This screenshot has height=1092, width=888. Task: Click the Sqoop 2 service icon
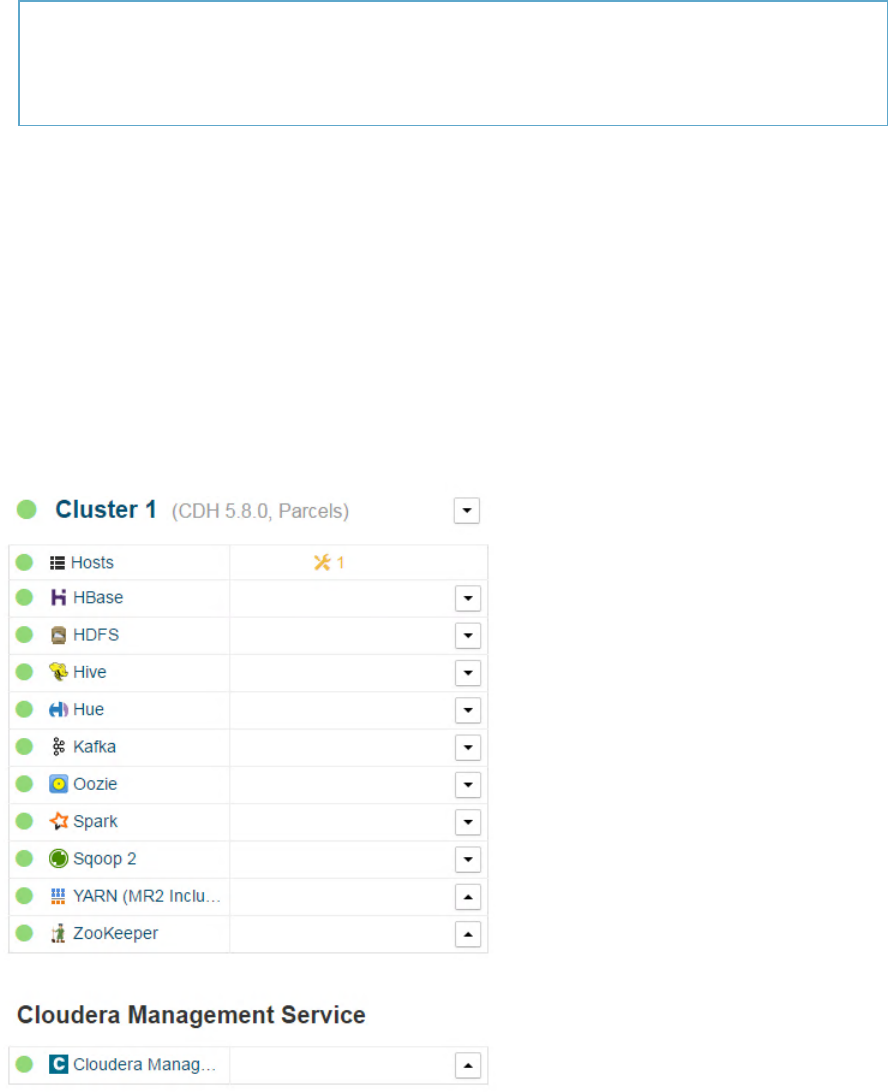pyautogui.click(x=58, y=859)
